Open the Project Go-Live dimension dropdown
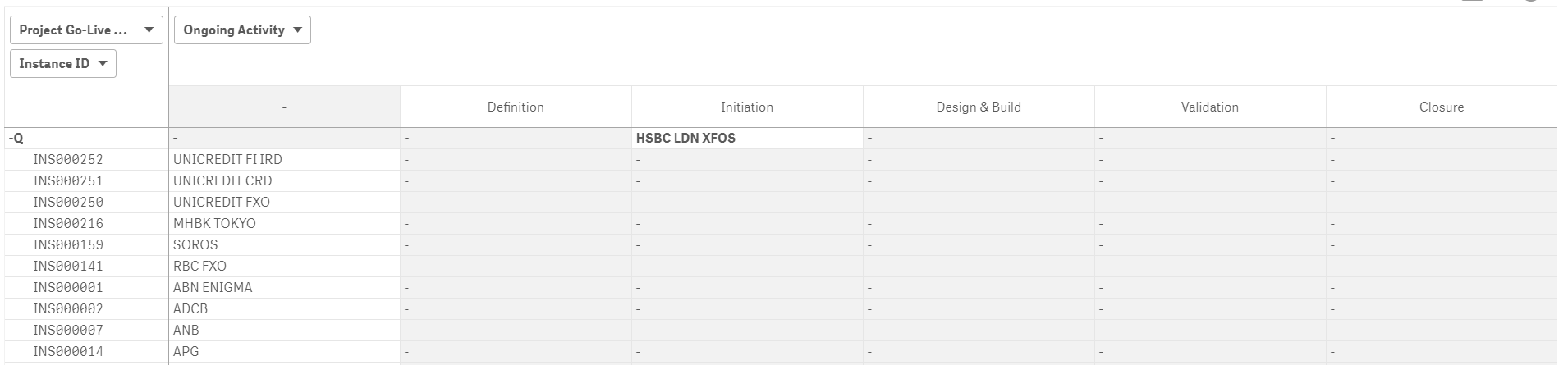Viewport: 1568px width, 365px height. (x=86, y=30)
